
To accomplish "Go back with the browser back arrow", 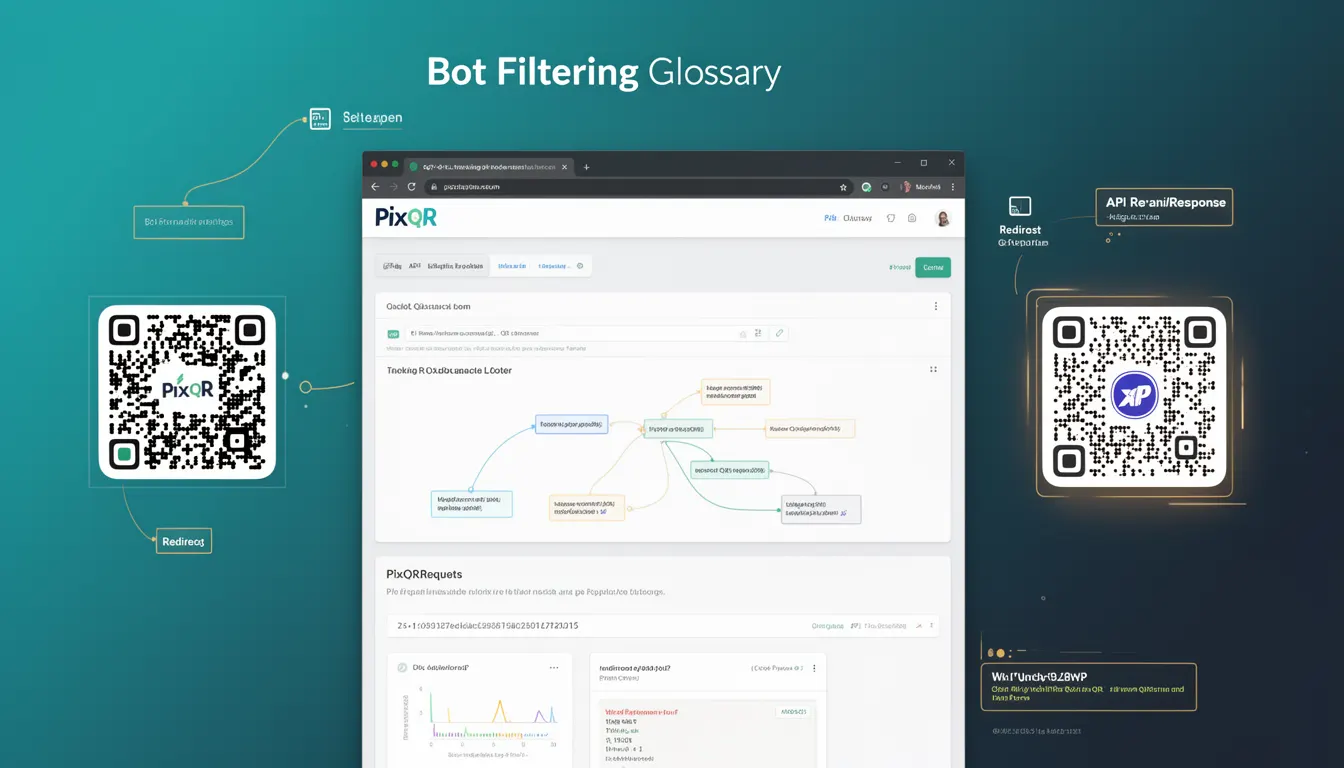I will (x=375, y=187).
